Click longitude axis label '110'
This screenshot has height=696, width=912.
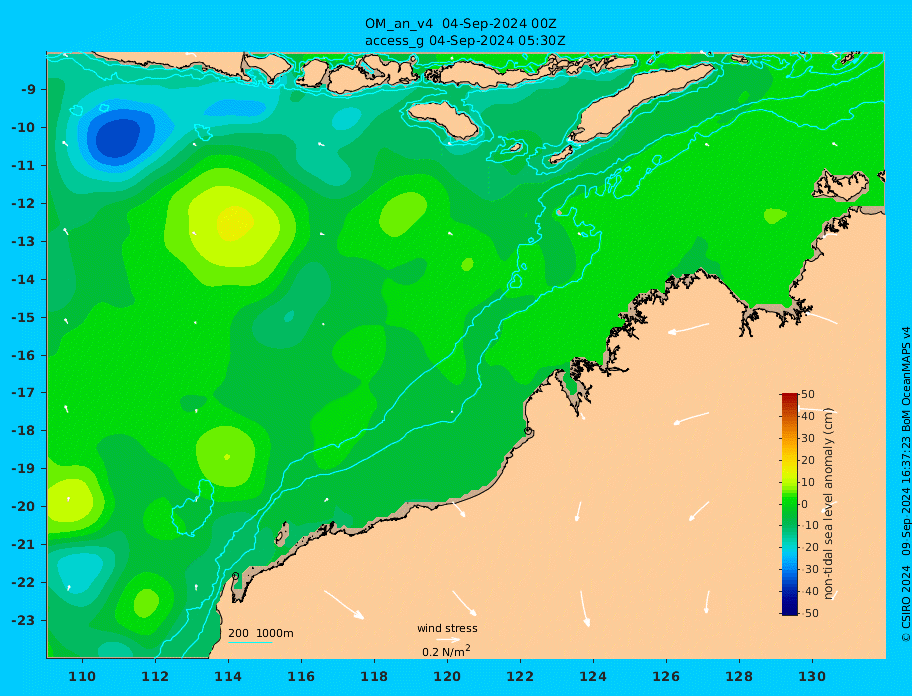click(82, 676)
